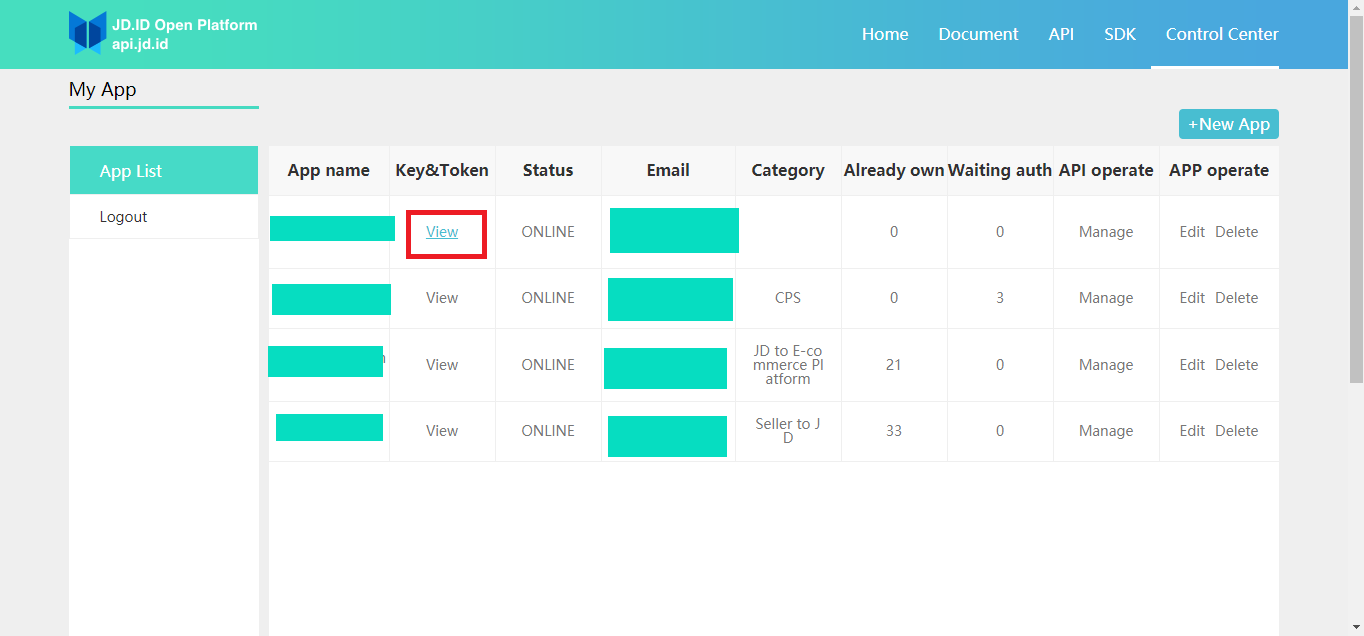View key and token for CPS app
This screenshot has width=1364, height=636.
[x=442, y=298]
